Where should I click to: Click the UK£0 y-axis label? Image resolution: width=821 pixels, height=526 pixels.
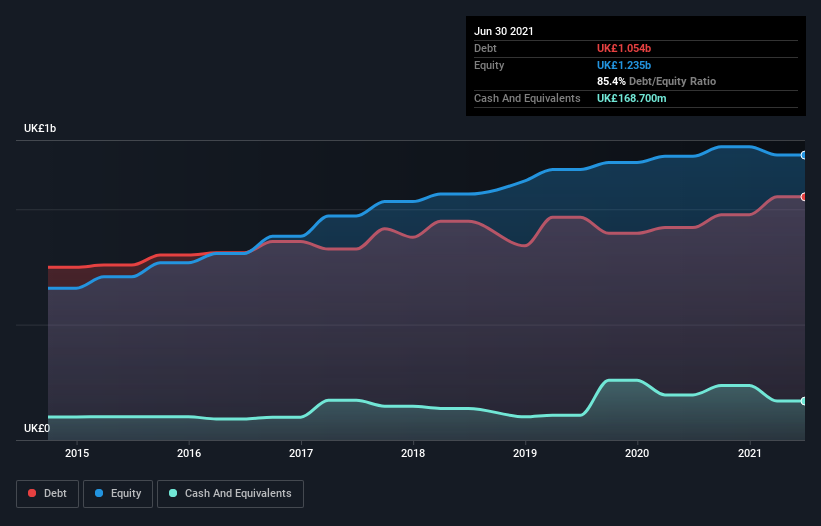click(37, 428)
